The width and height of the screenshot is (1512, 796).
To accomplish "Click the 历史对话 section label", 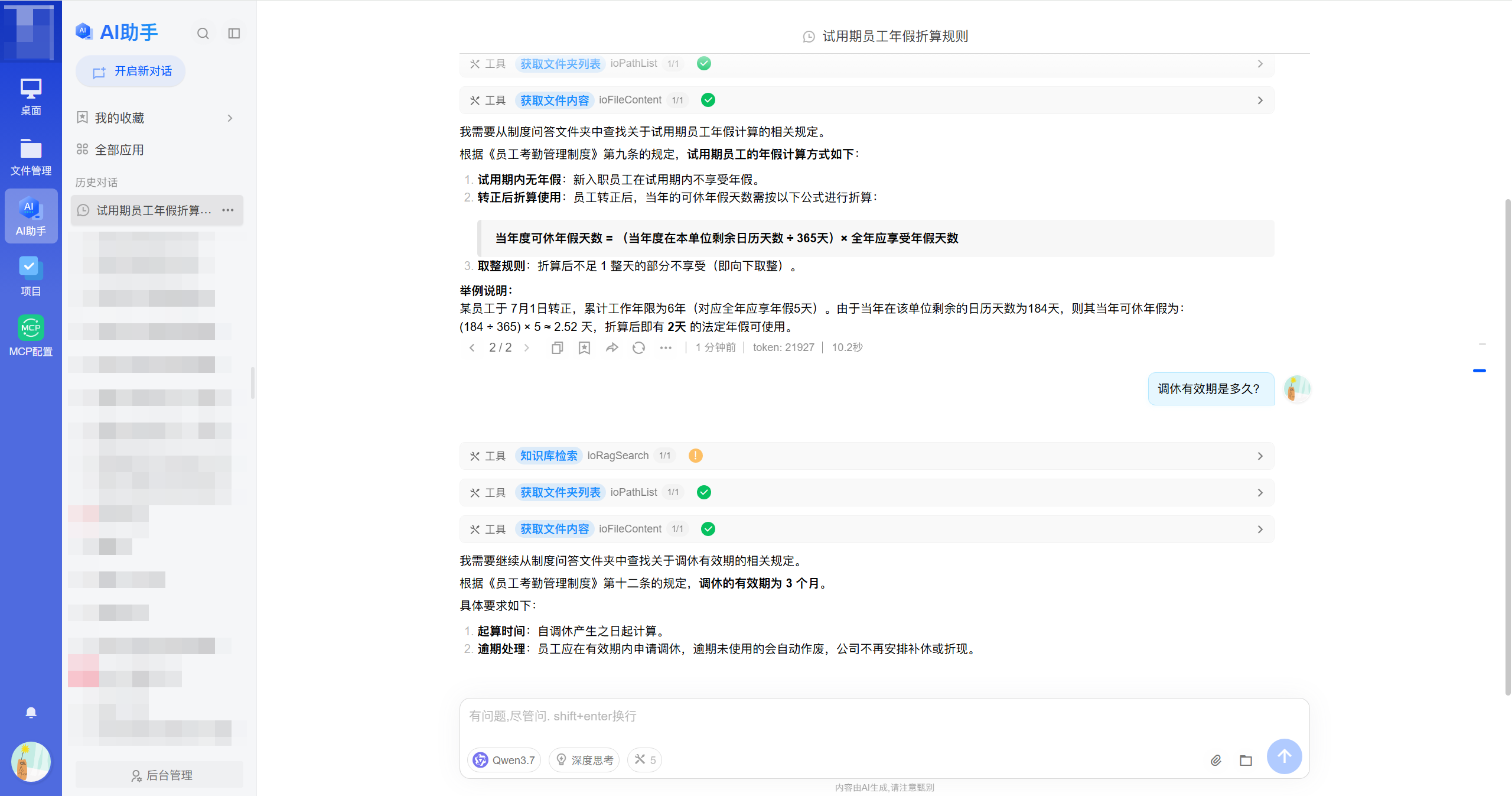I will pyautogui.click(x=96, y=183).
